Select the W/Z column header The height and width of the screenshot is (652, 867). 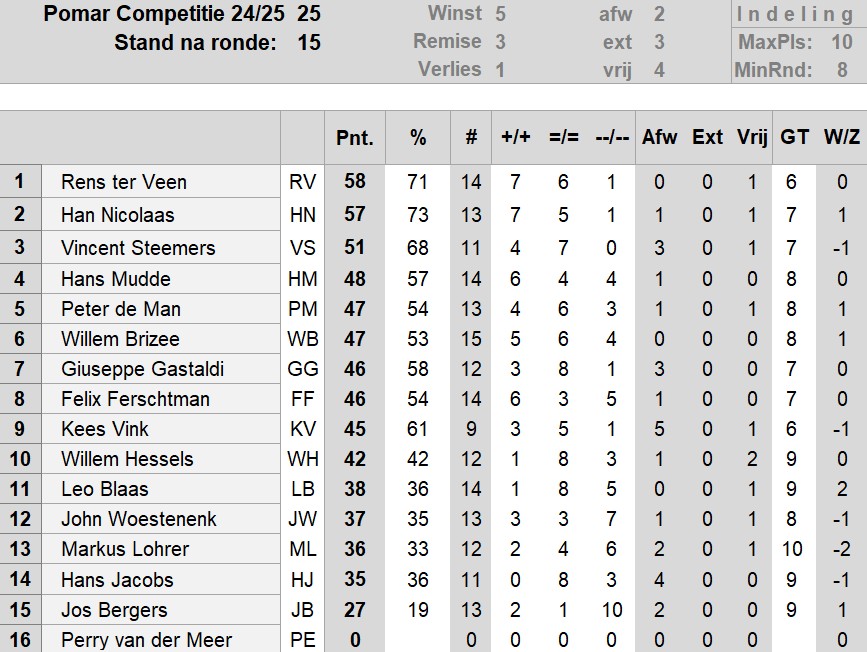coord(842,137)
